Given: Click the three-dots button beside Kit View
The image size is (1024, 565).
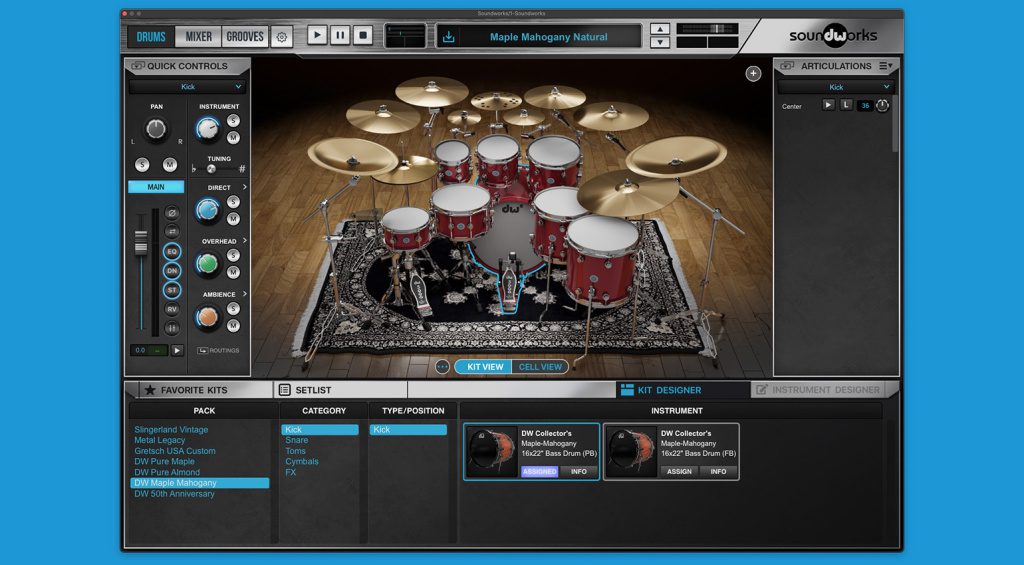Looking at the screenshot, I should pos(443,367).
